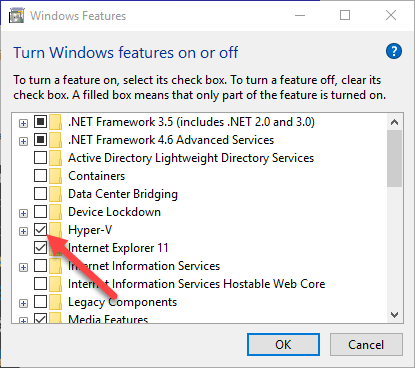Enable the Containers checkbox
Screen dimensions: 415x368
pyautogui.click(x=40, y=176)
